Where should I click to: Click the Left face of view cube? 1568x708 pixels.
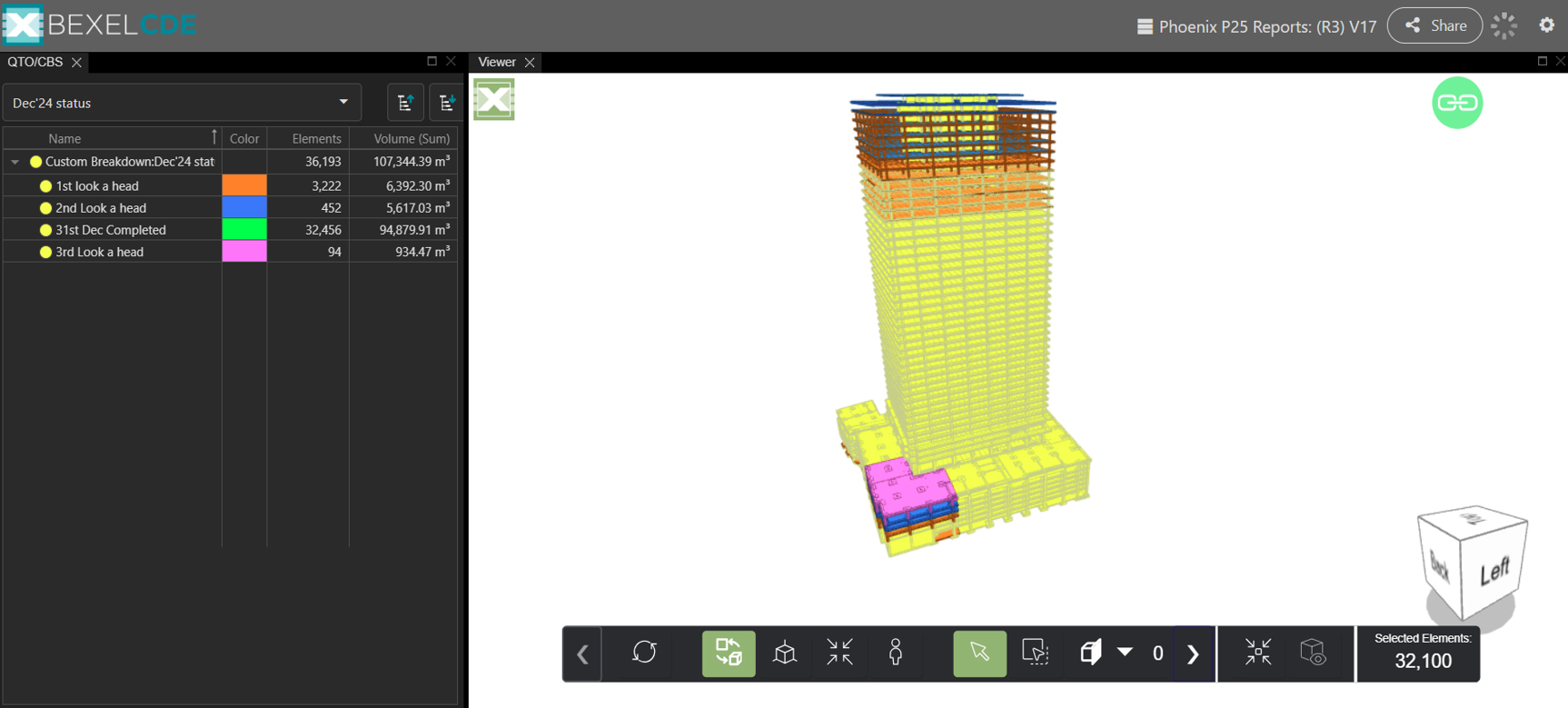[1494, 572]
